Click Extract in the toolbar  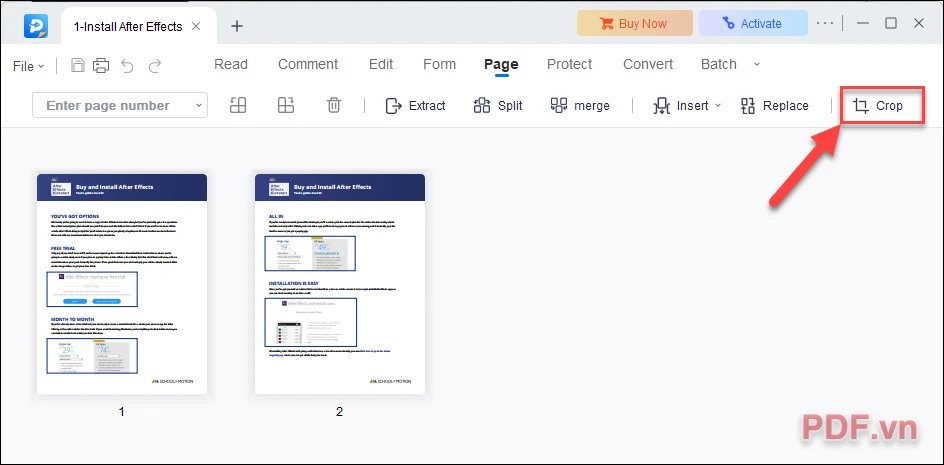(x=415, y=106)
